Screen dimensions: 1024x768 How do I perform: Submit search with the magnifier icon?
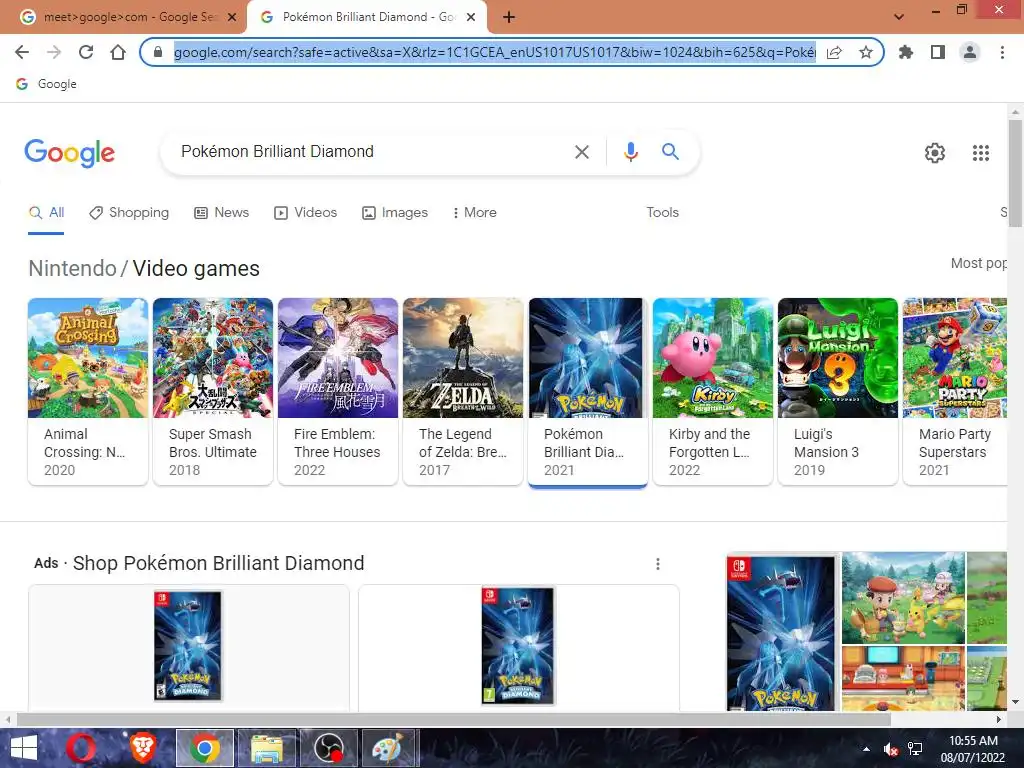pyautogui.click(x=670, y=152)
